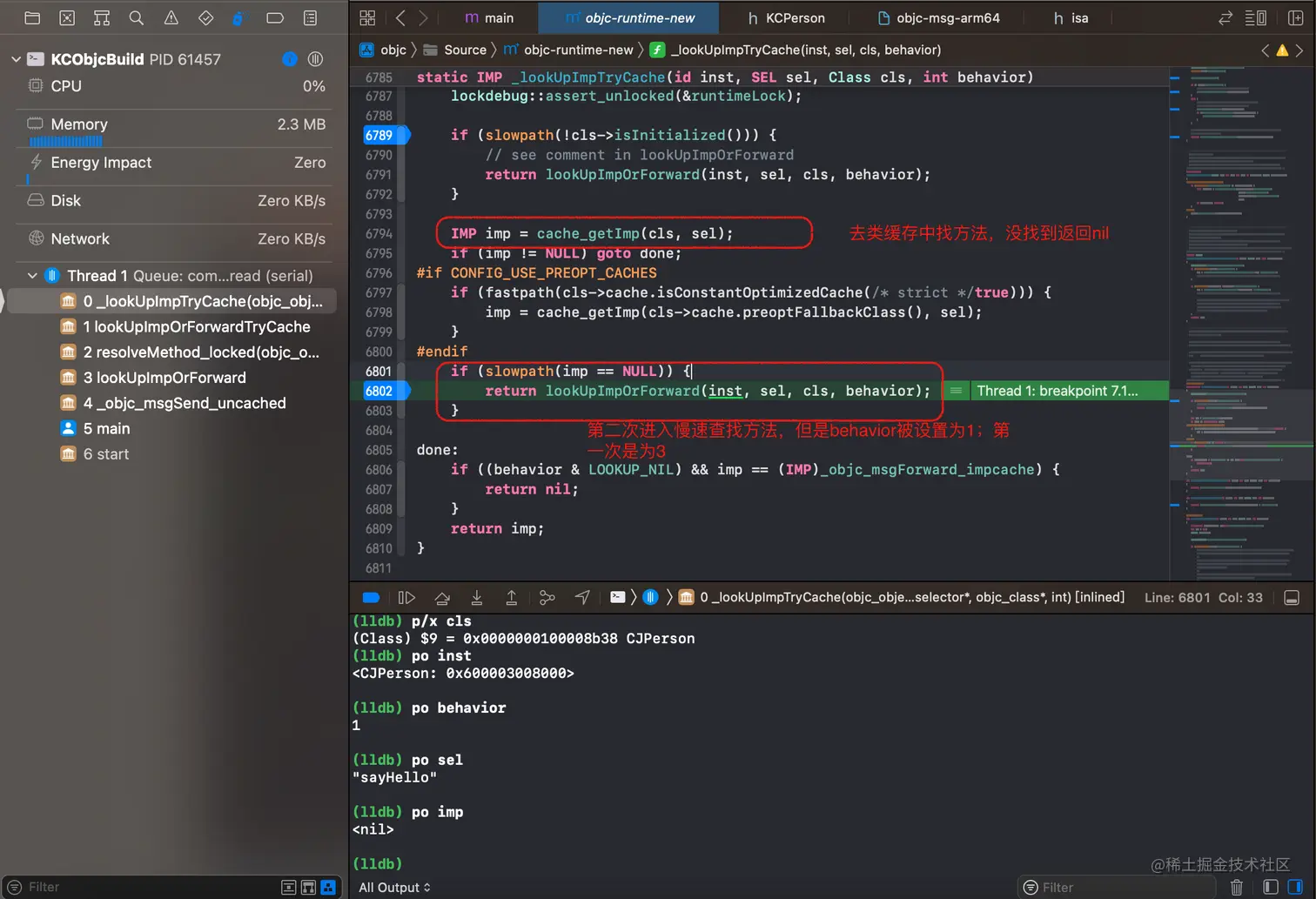Click the continue program execution button
The width and height of the screenshot is (1316, 899).
tap(406, 597)
